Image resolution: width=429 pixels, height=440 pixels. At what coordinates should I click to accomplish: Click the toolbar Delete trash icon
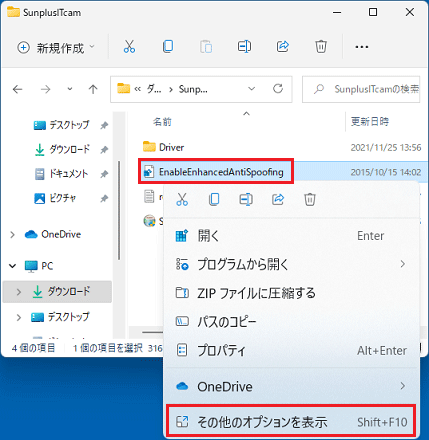(321, 47)
